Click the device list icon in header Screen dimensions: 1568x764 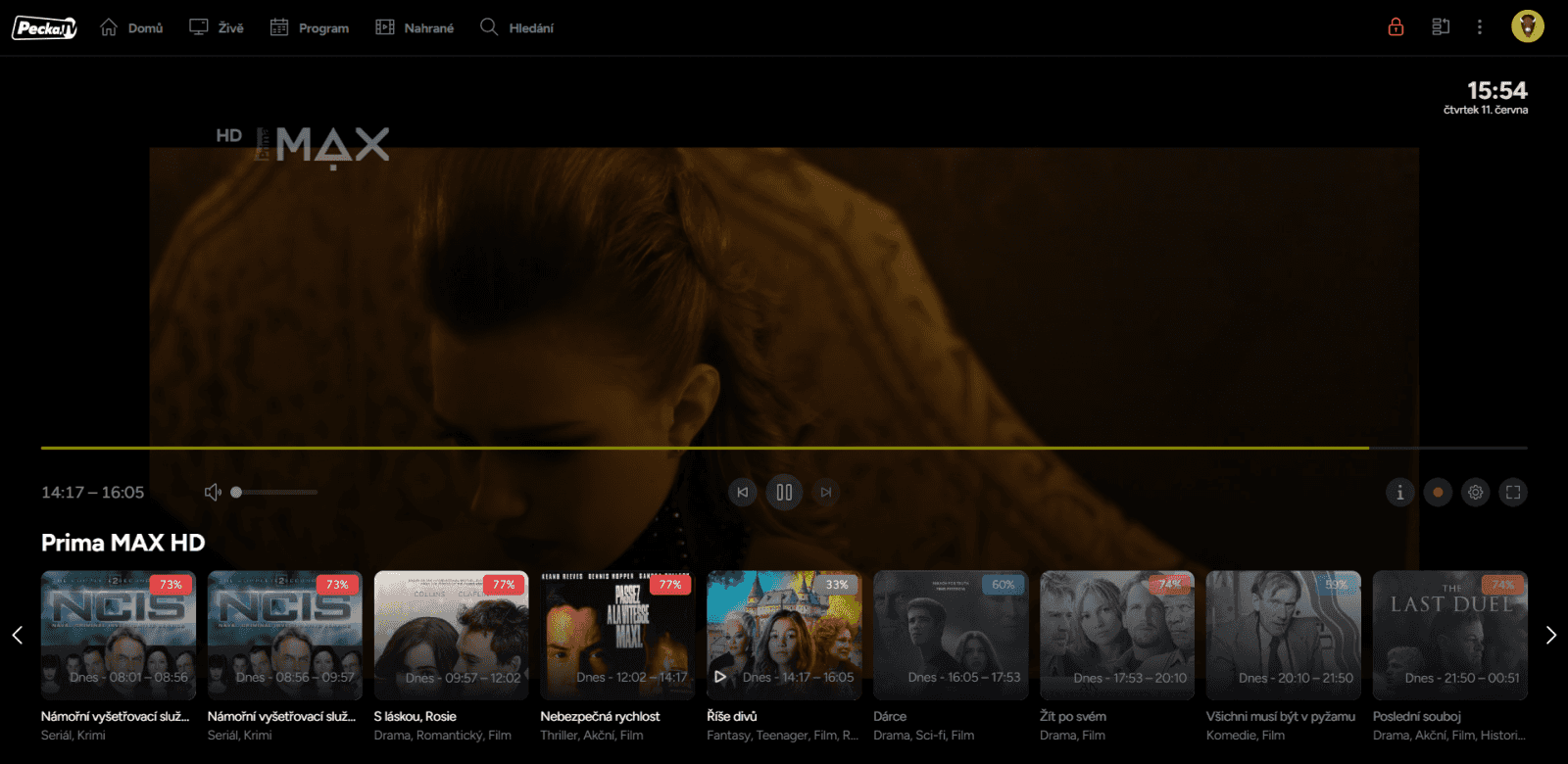pyautogui.click(x=1441, y=26)
